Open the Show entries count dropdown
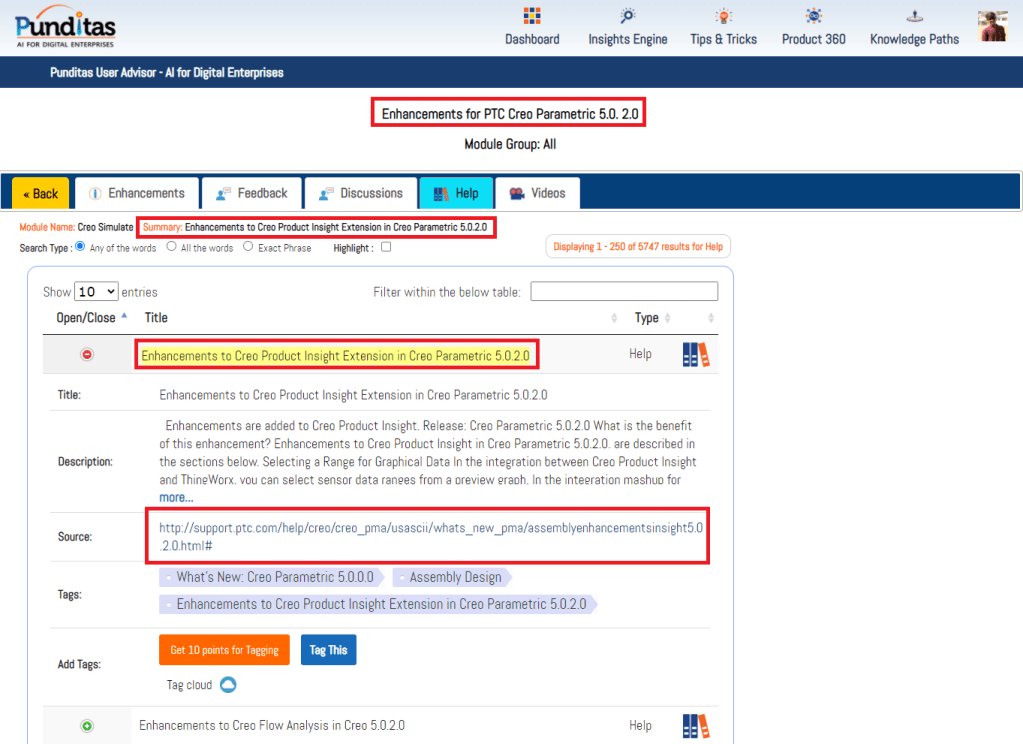 [x=96, y=292]
